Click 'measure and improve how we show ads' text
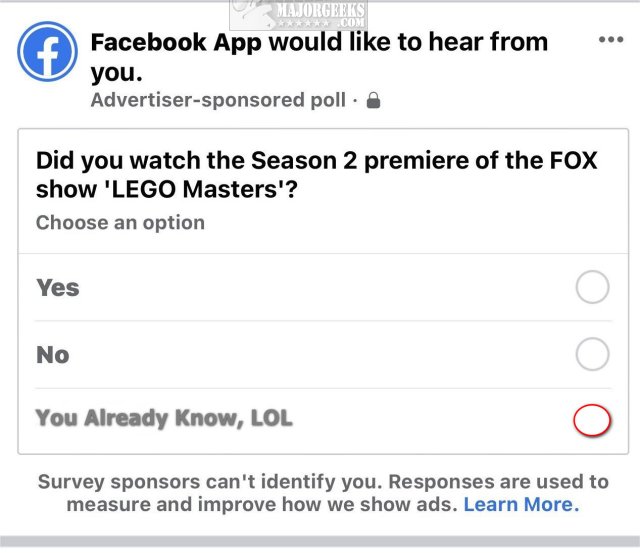Viewport: 640px width, 553px height. tap(262, 504)
